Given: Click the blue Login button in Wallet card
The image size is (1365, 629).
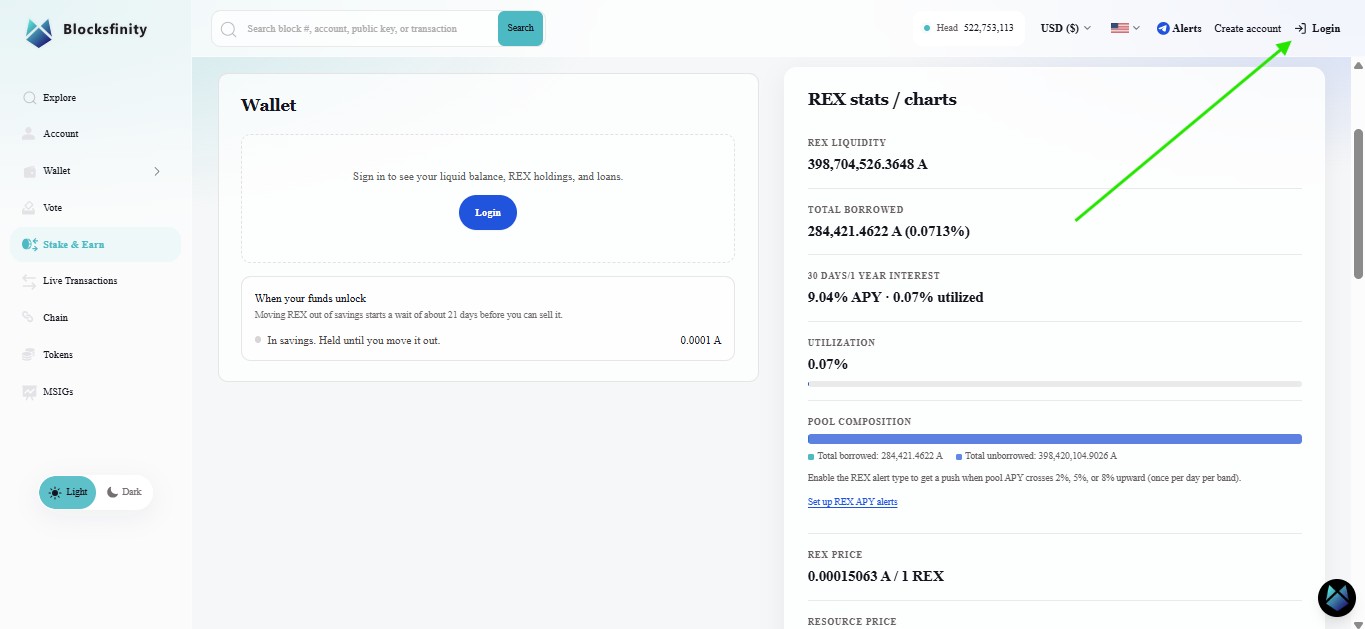Looking at the screenshot, I should point(488,213).
